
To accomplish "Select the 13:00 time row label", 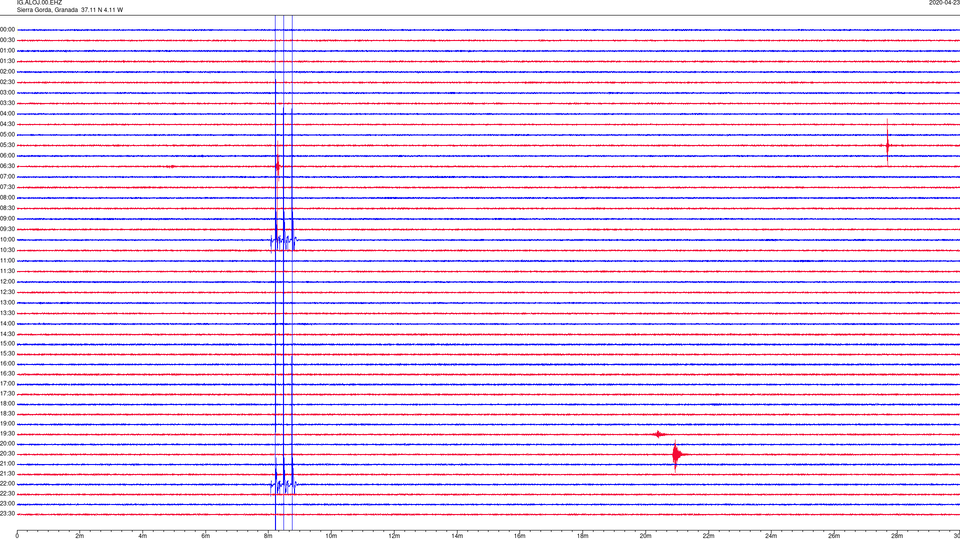I will pos(7,302).
